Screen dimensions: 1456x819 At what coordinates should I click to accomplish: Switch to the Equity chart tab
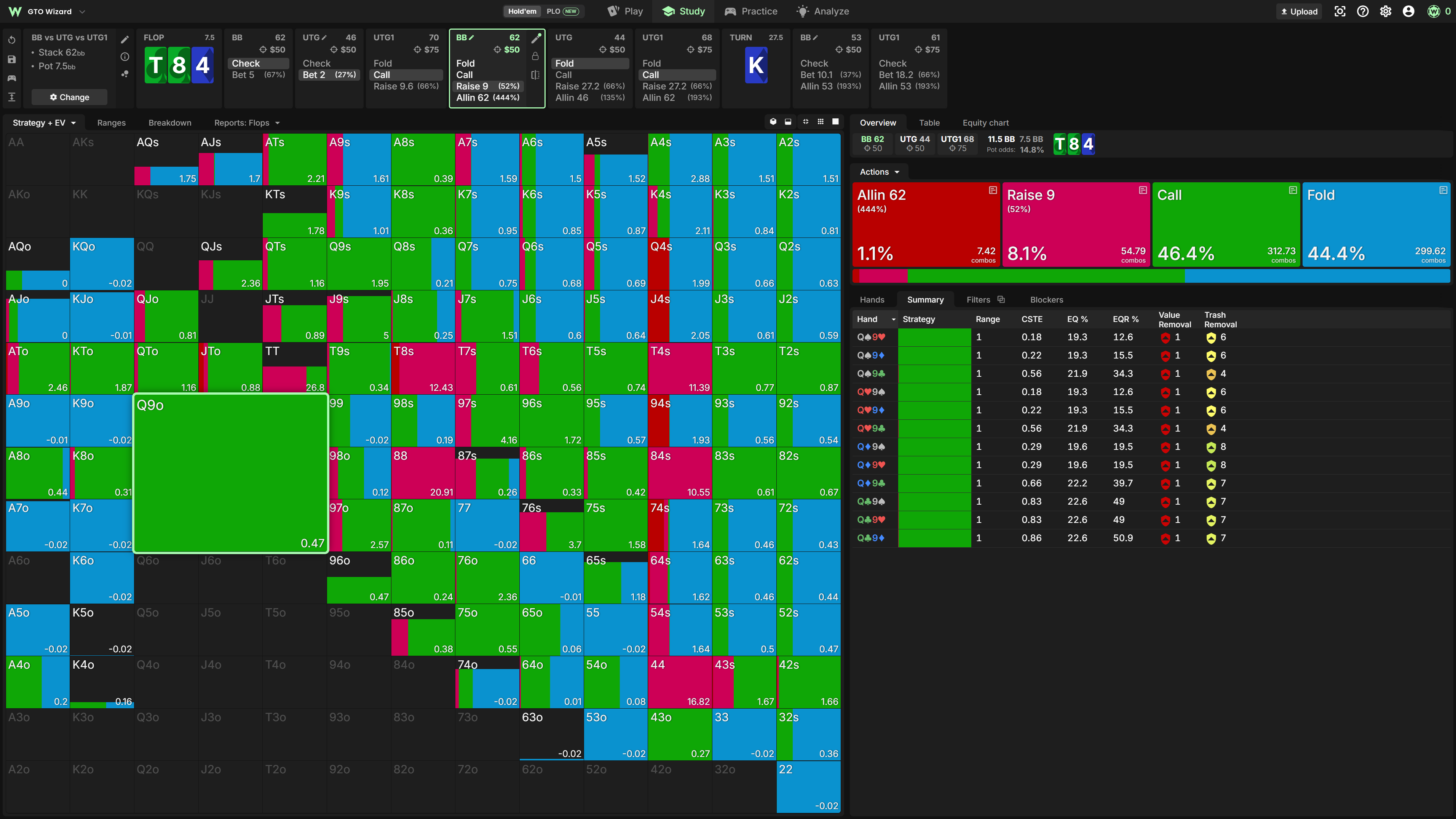[985, 123]
